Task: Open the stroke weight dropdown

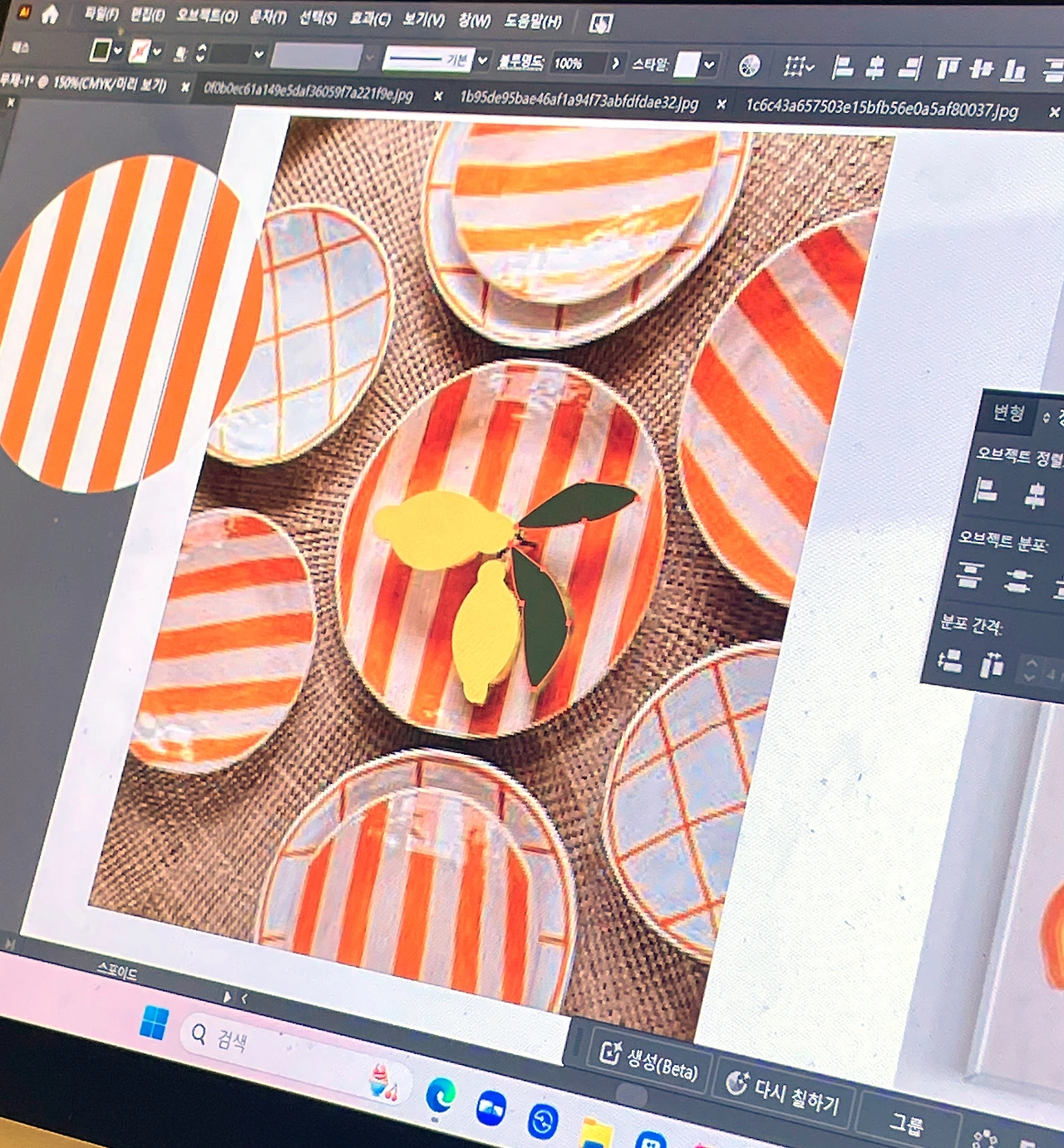Action: pyautogui.click(x=259, y=55)
